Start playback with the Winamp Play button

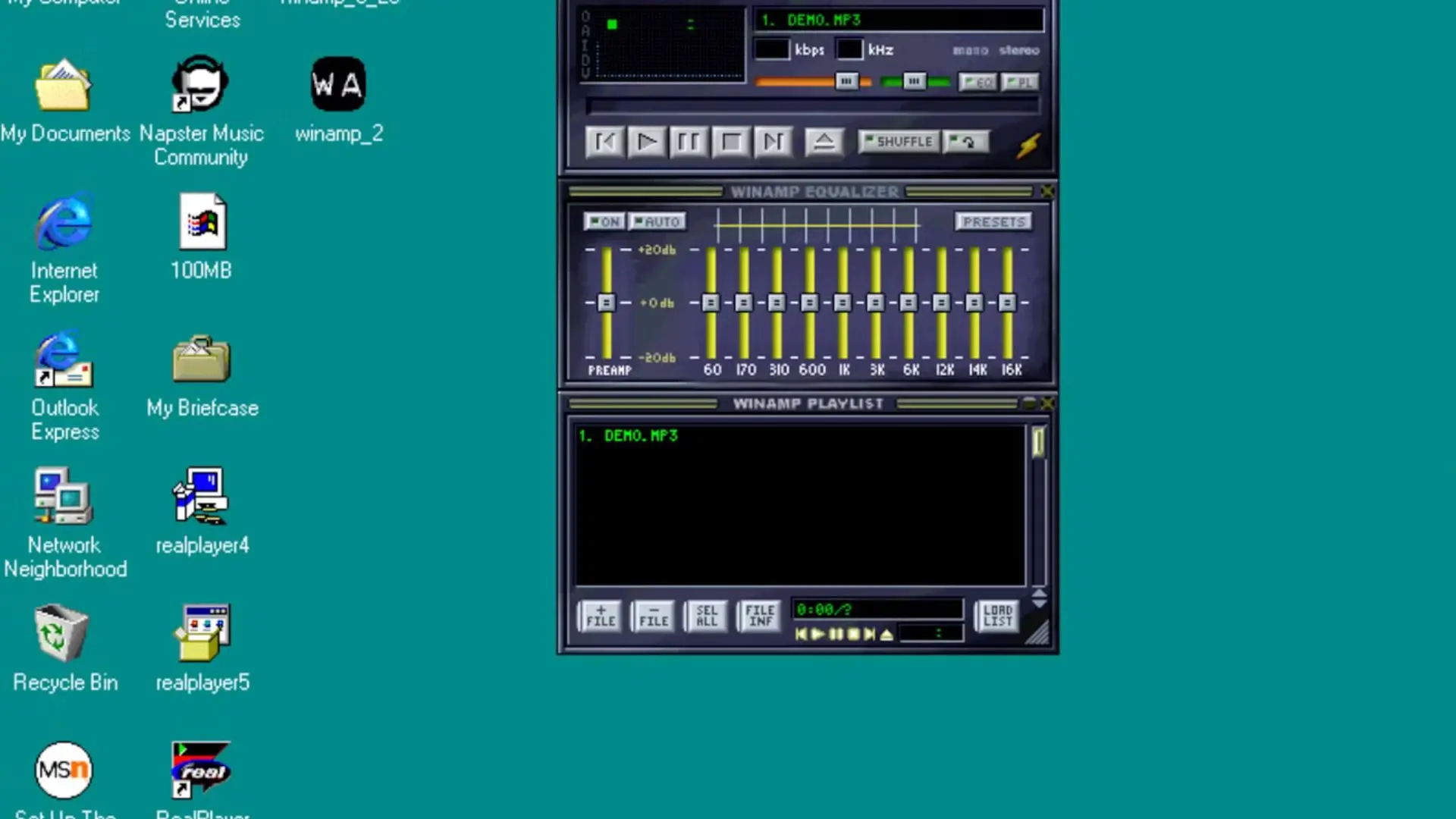(646, 142)
